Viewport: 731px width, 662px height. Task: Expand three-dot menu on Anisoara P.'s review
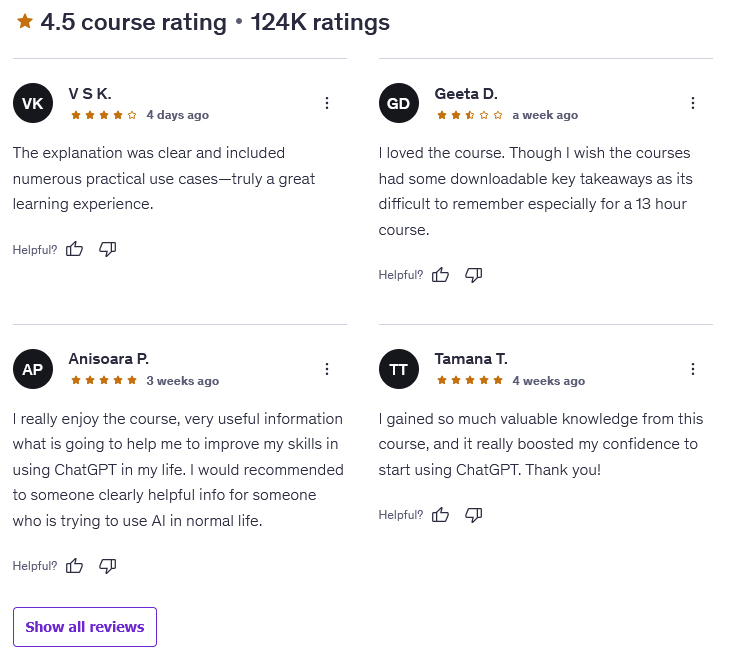point(327,369)
